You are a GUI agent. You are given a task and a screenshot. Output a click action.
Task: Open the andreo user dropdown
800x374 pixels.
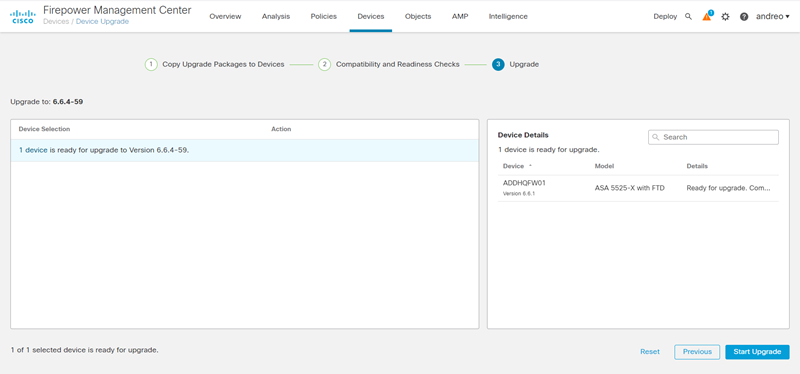[772, 16]
